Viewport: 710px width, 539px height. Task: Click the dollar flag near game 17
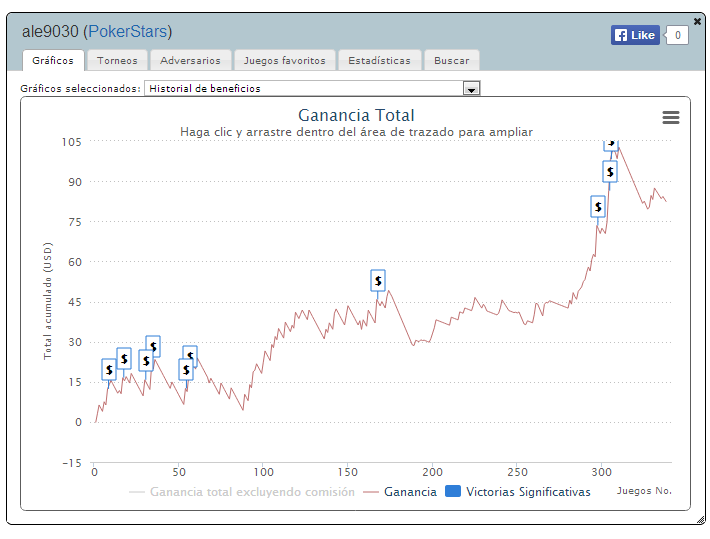pyautogui.click(x=124, y=359)
